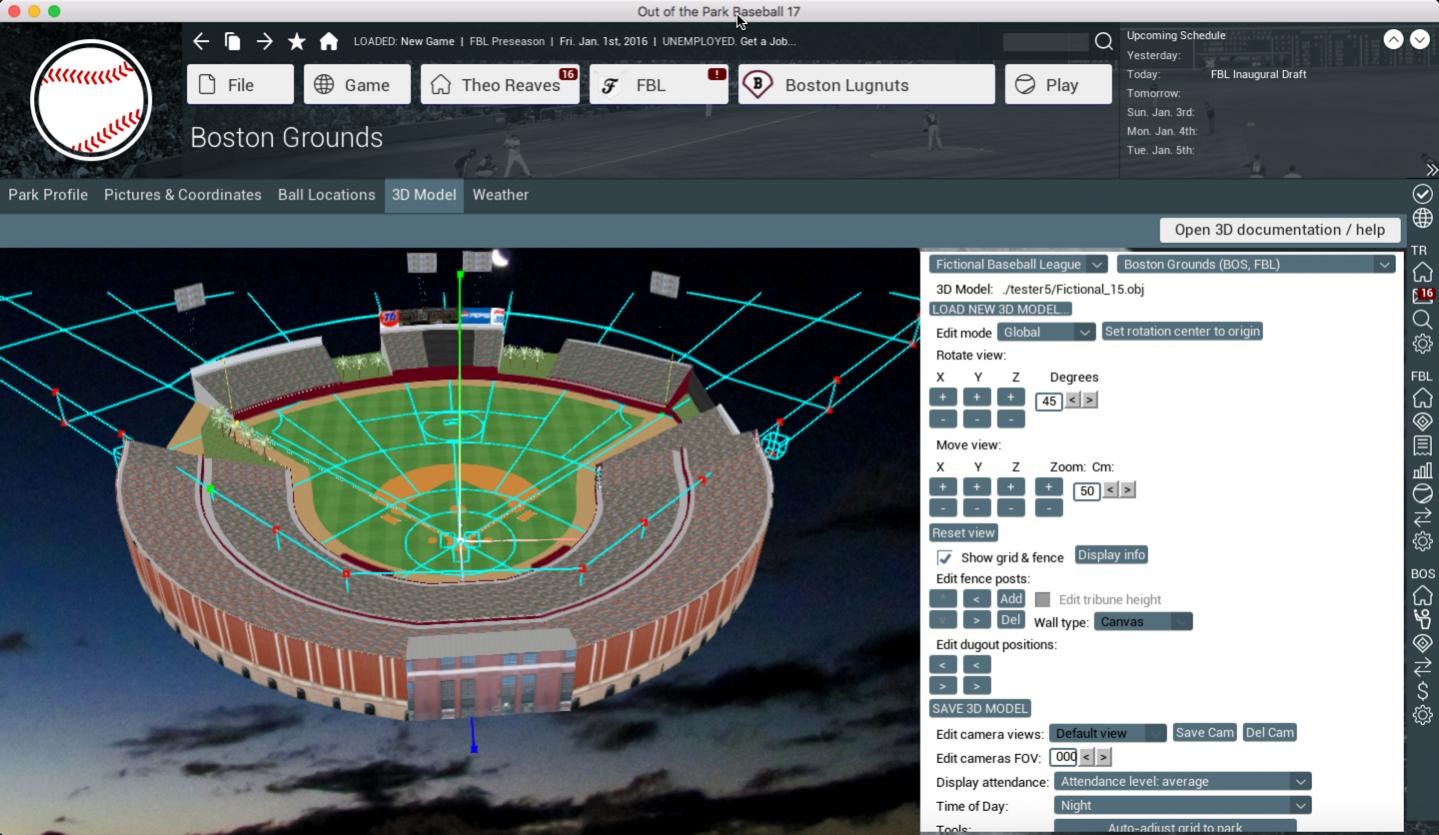The image size is (1439, 835).
Task: Toggle the Show grid & fence checkbox
Action: [x=944, y=557]
